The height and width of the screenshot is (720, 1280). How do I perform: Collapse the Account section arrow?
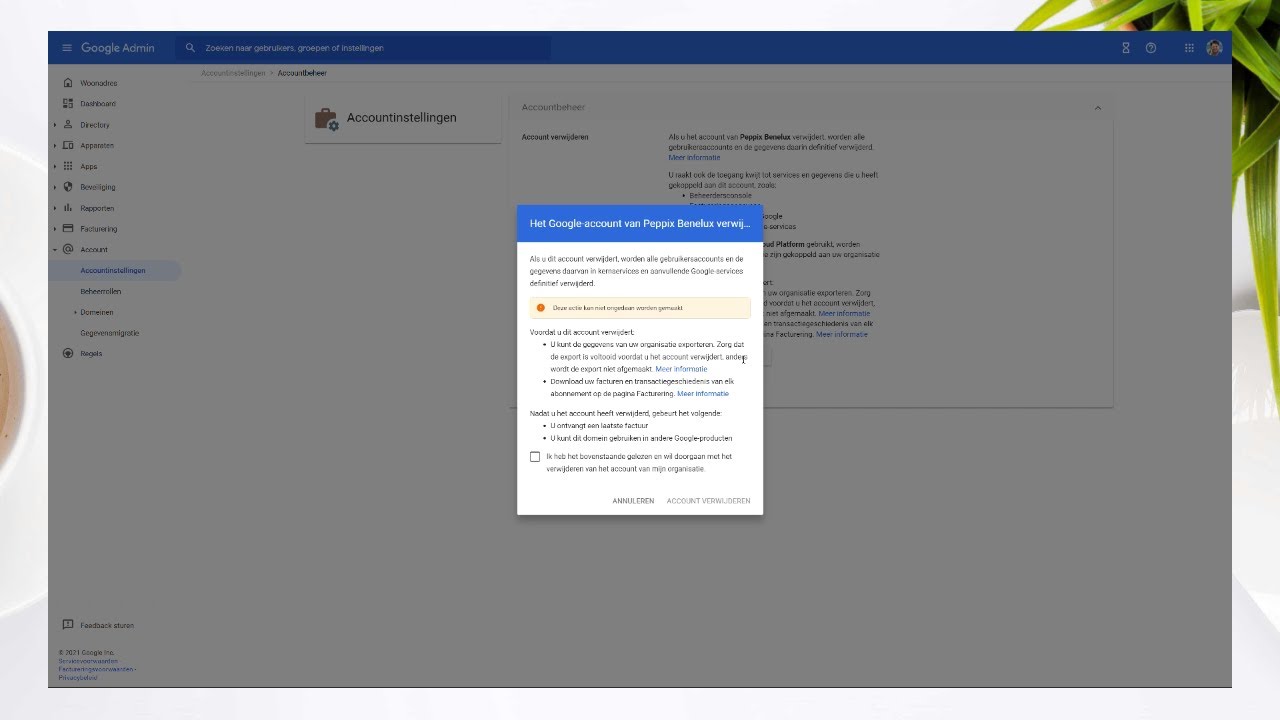(55, 249)
